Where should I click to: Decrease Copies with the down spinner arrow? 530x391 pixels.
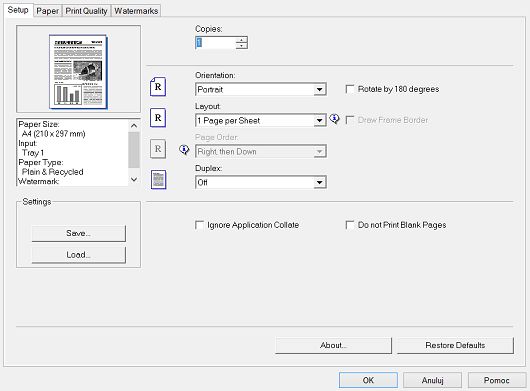pyautogui.click(x=241, y=46)
